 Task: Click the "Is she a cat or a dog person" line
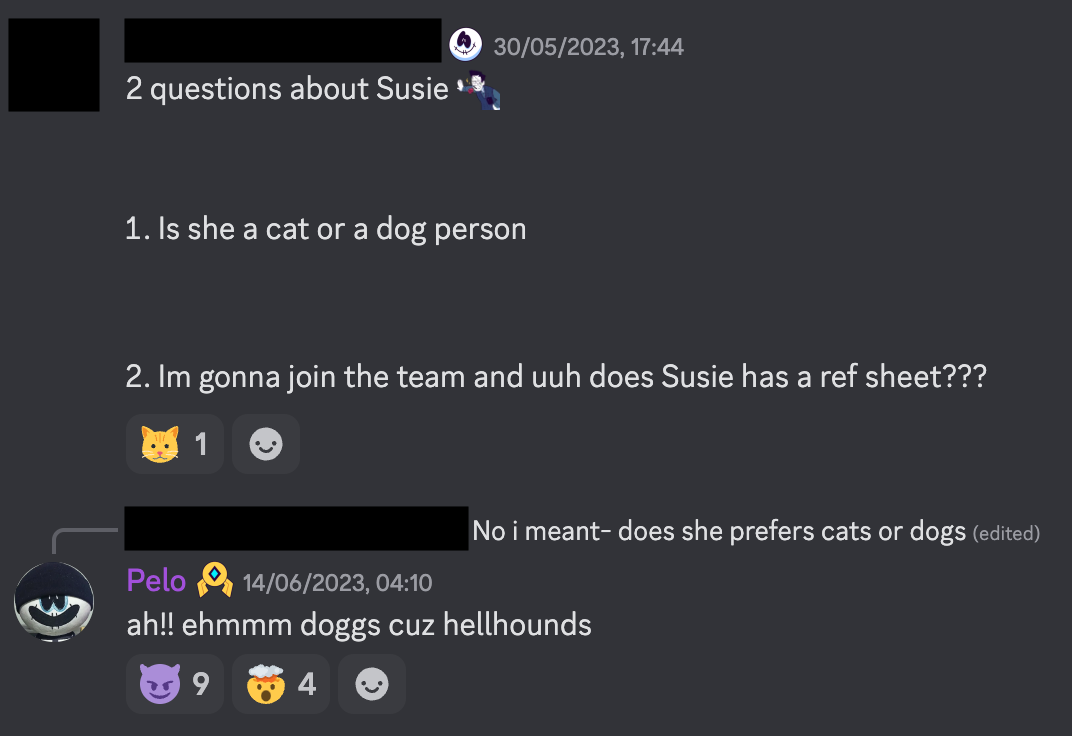pos(326,229)
